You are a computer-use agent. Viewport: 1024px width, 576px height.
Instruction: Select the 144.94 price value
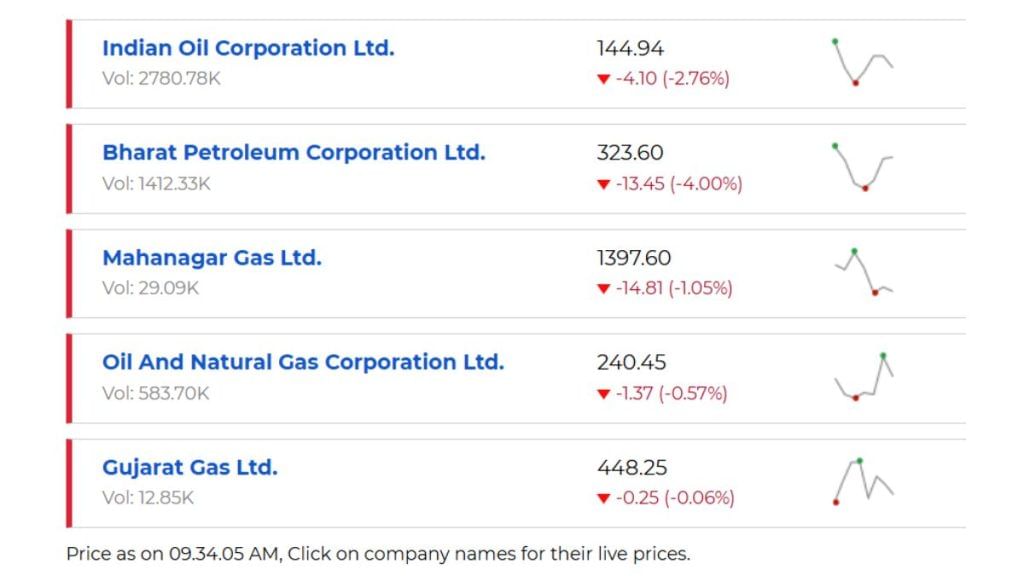coord(630,48)
